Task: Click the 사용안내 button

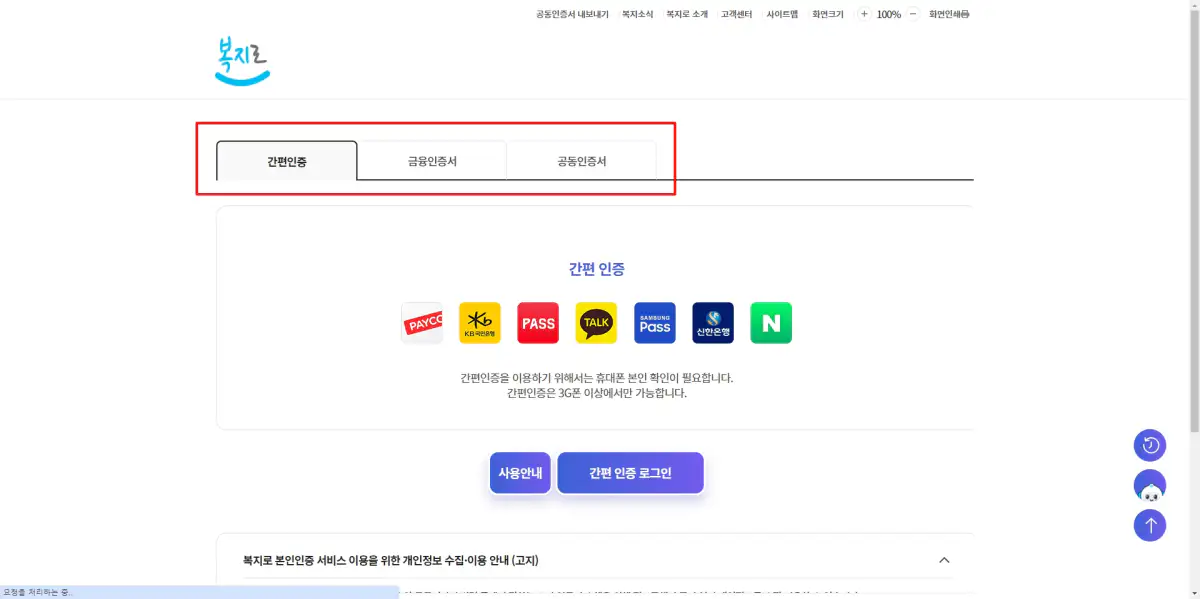Action: coord(520,473)
